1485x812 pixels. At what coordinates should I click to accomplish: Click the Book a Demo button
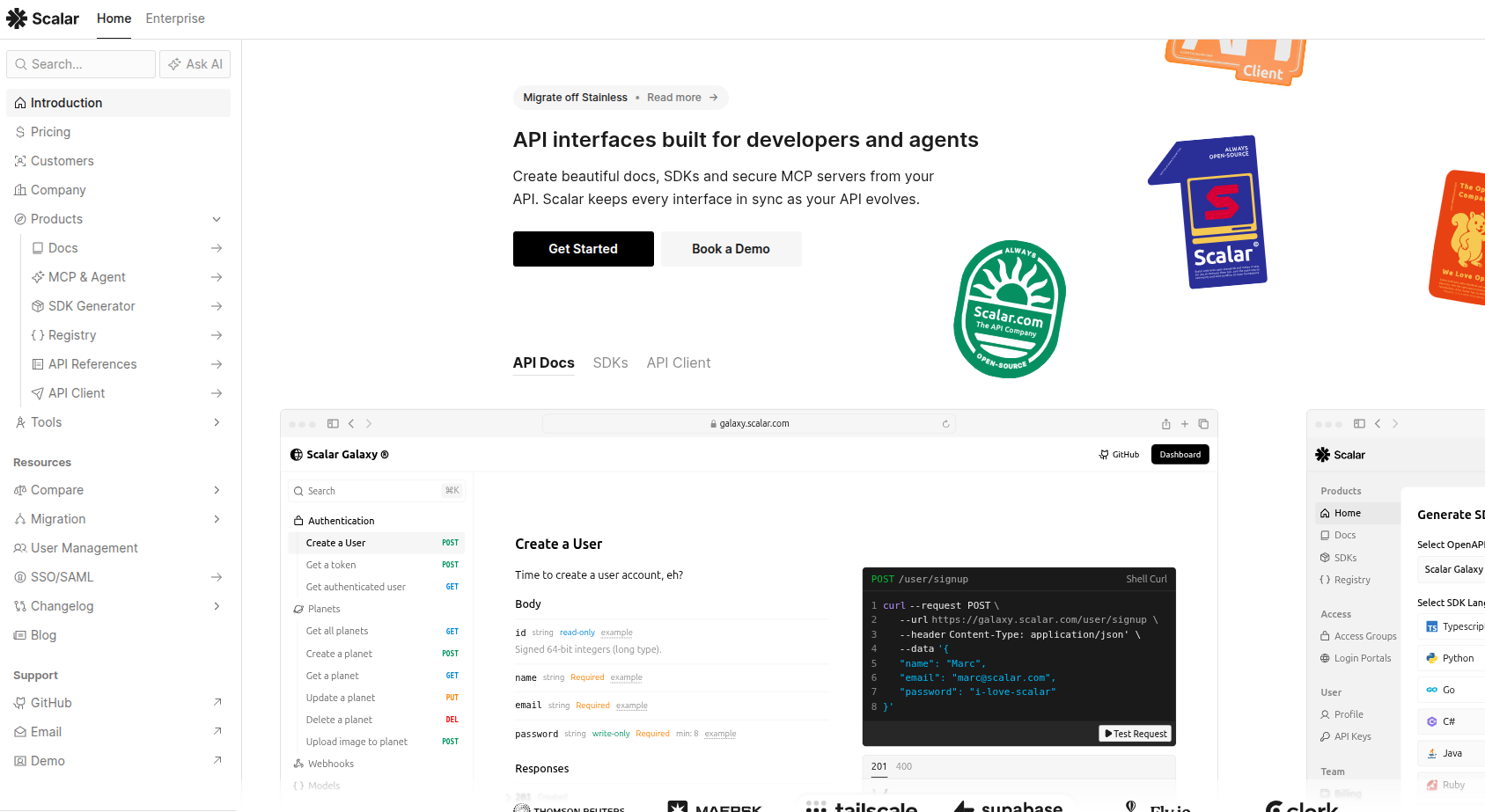[731, 249]
